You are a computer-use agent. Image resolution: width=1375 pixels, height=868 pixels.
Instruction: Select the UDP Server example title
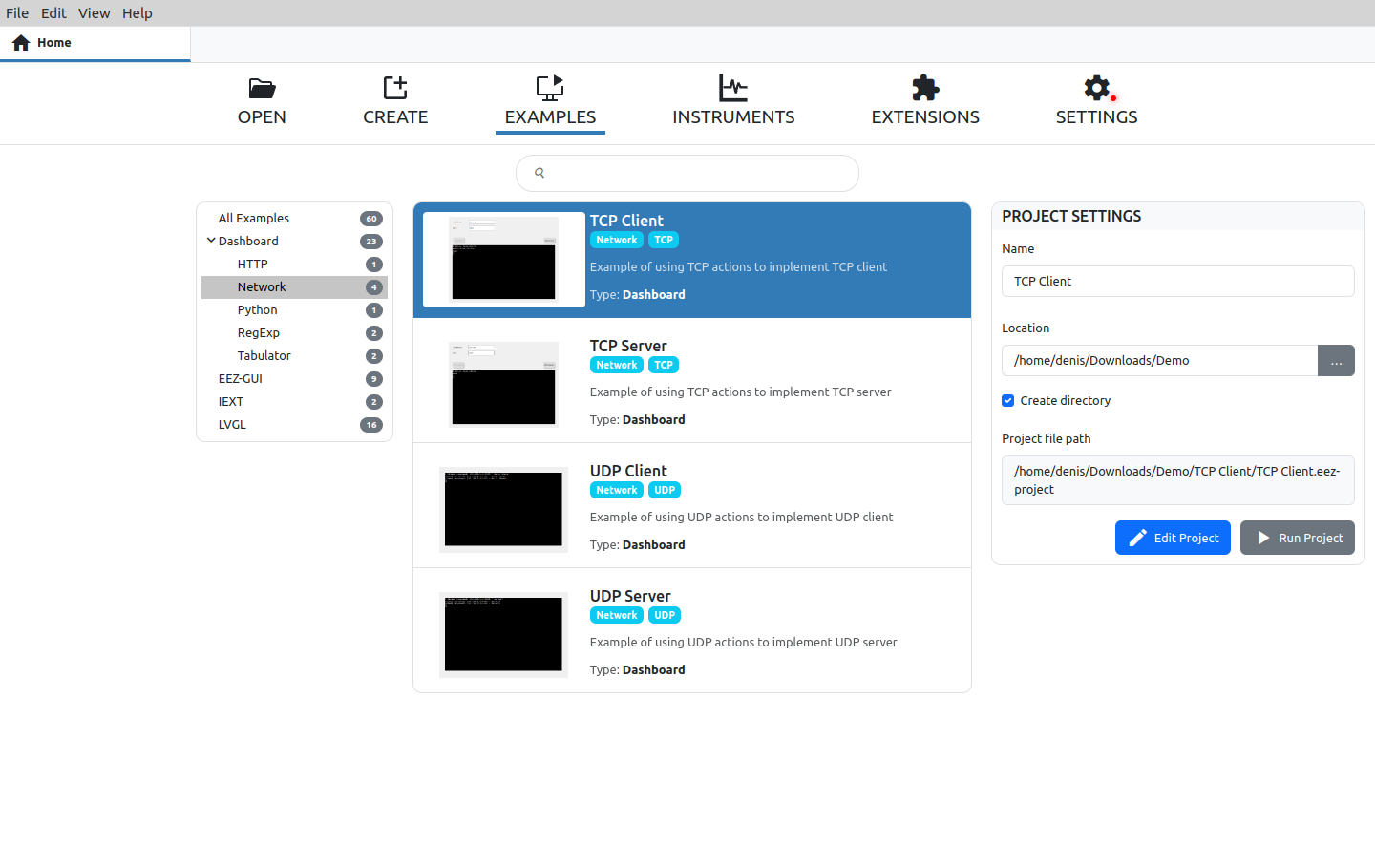(630, 596)
